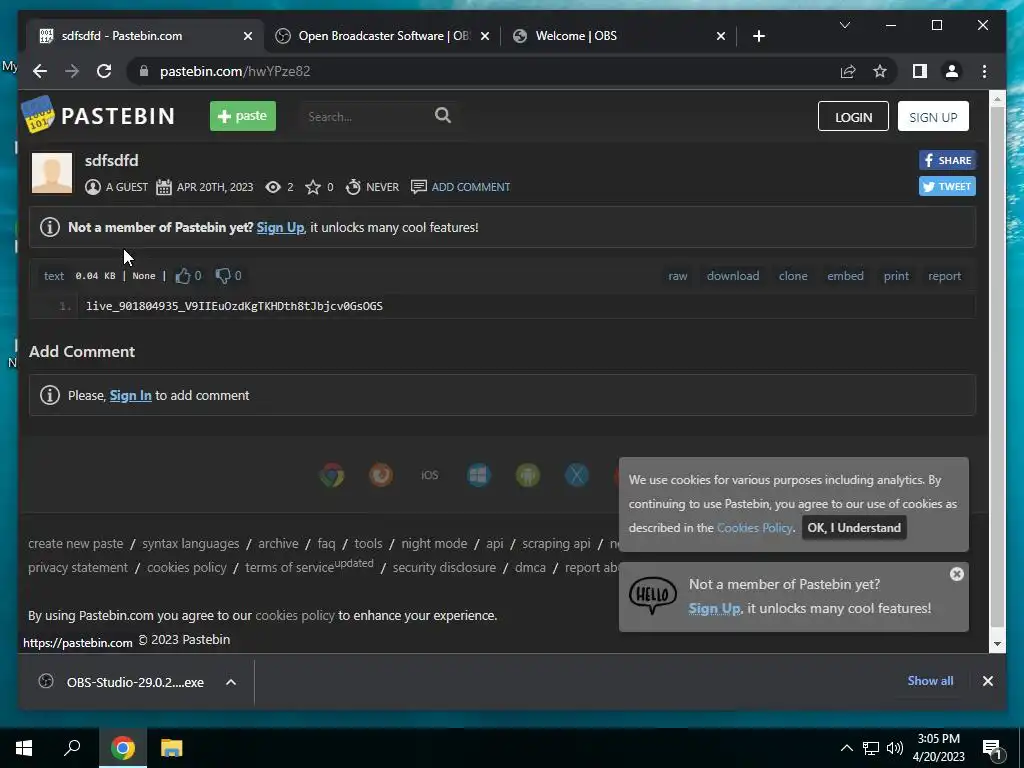The height and width of the screenshot is (768, 1024).
Task: Open the tab search dropdown
Action: (x=844, y=25)
